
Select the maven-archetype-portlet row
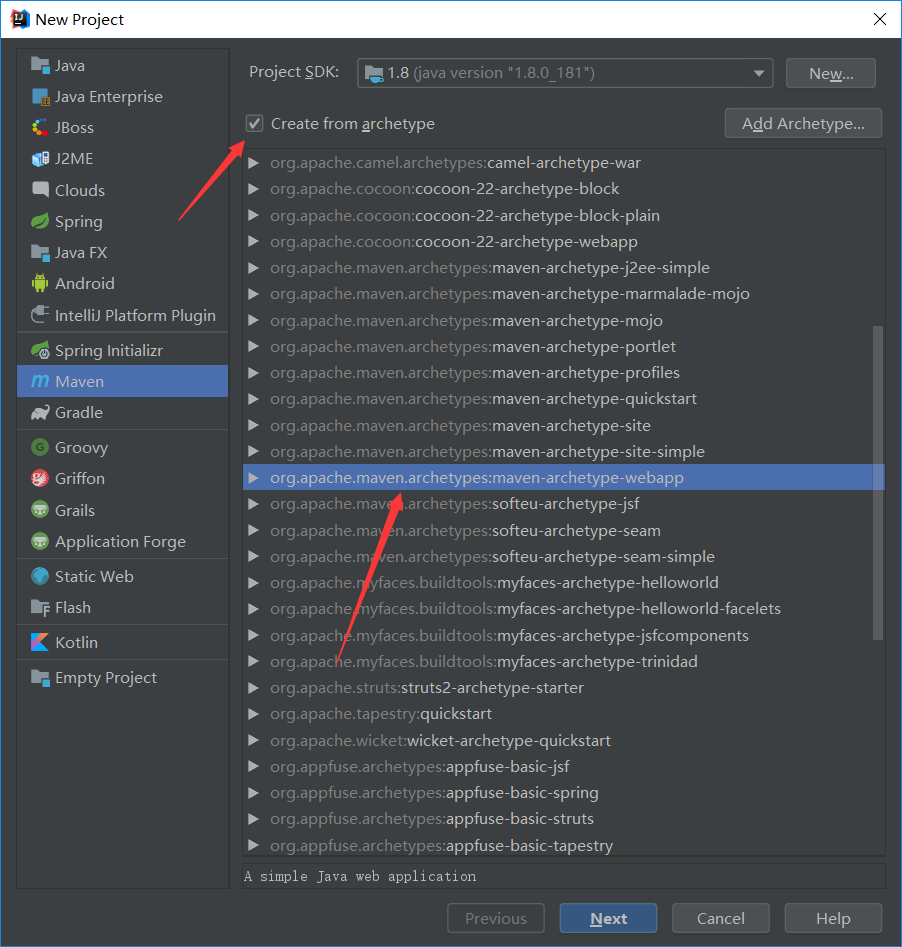click(564, 347)
